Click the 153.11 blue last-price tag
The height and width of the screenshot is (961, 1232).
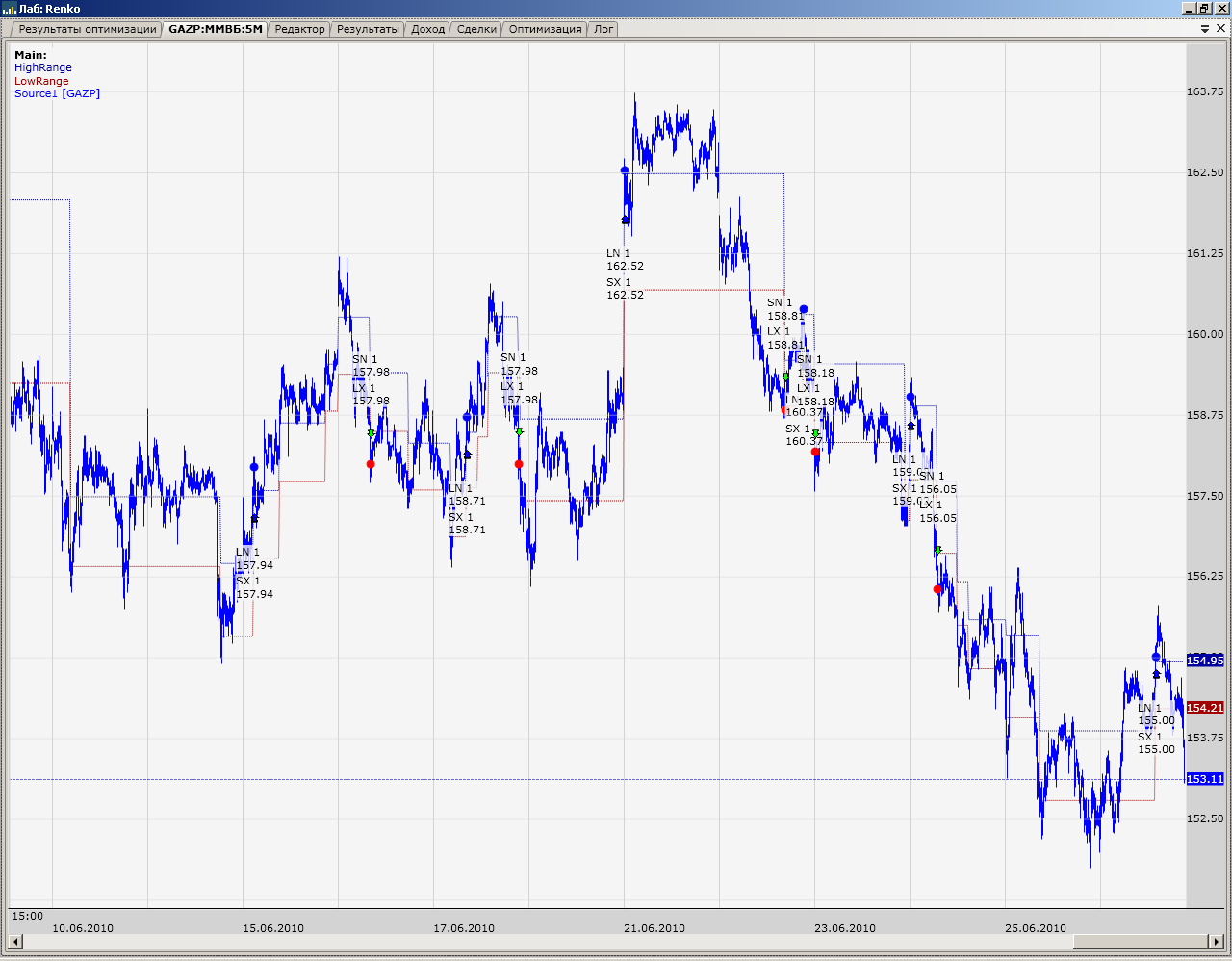[x=1205, y=779]
